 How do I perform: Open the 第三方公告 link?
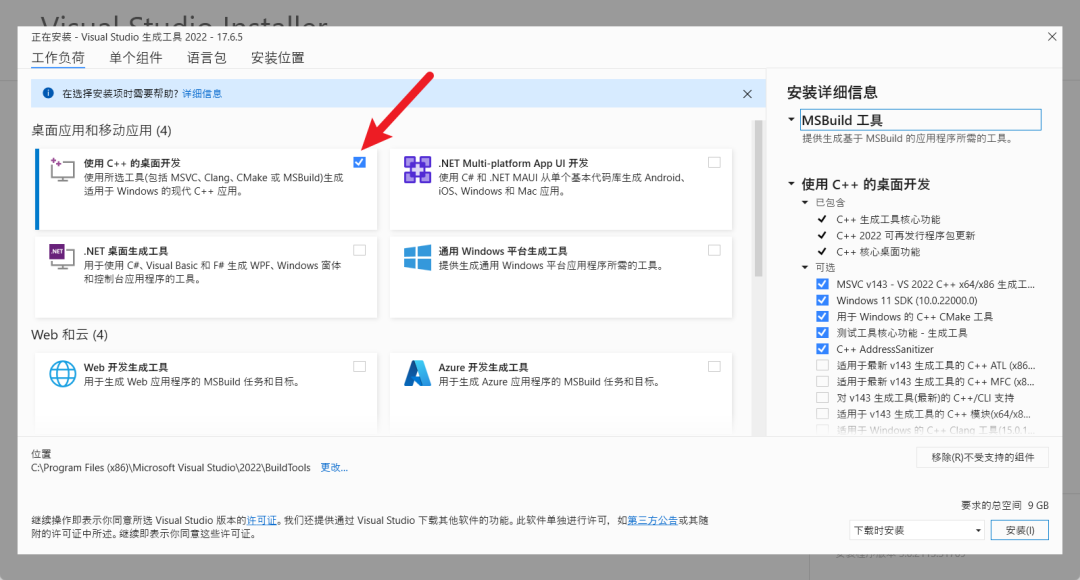pos(652,520)
